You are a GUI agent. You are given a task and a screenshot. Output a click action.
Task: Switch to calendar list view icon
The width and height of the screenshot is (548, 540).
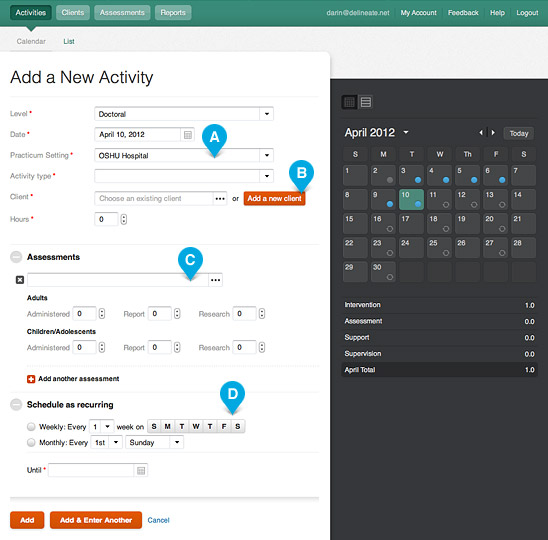point(366,102)
